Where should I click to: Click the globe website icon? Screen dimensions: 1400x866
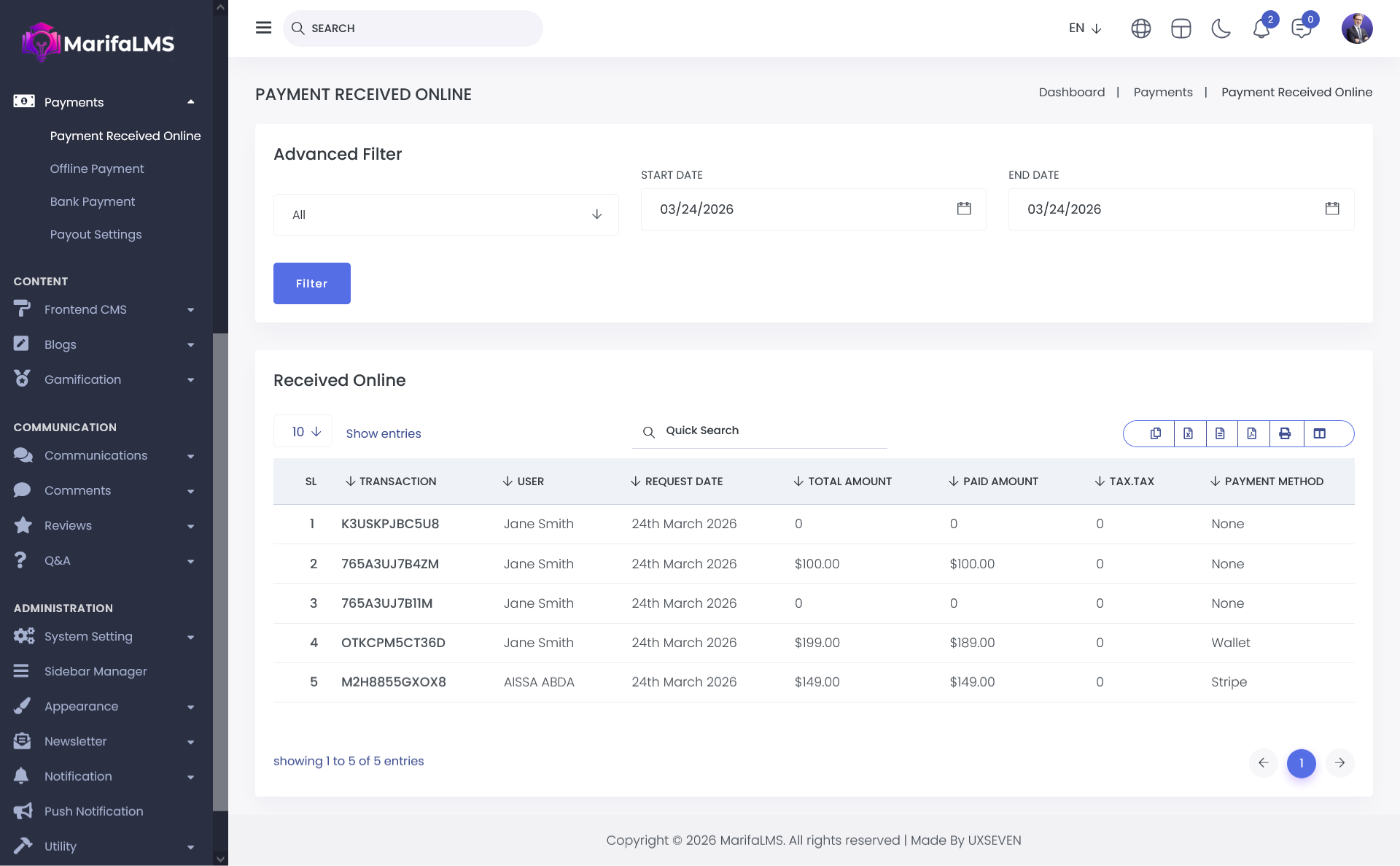pos(1140,28)
